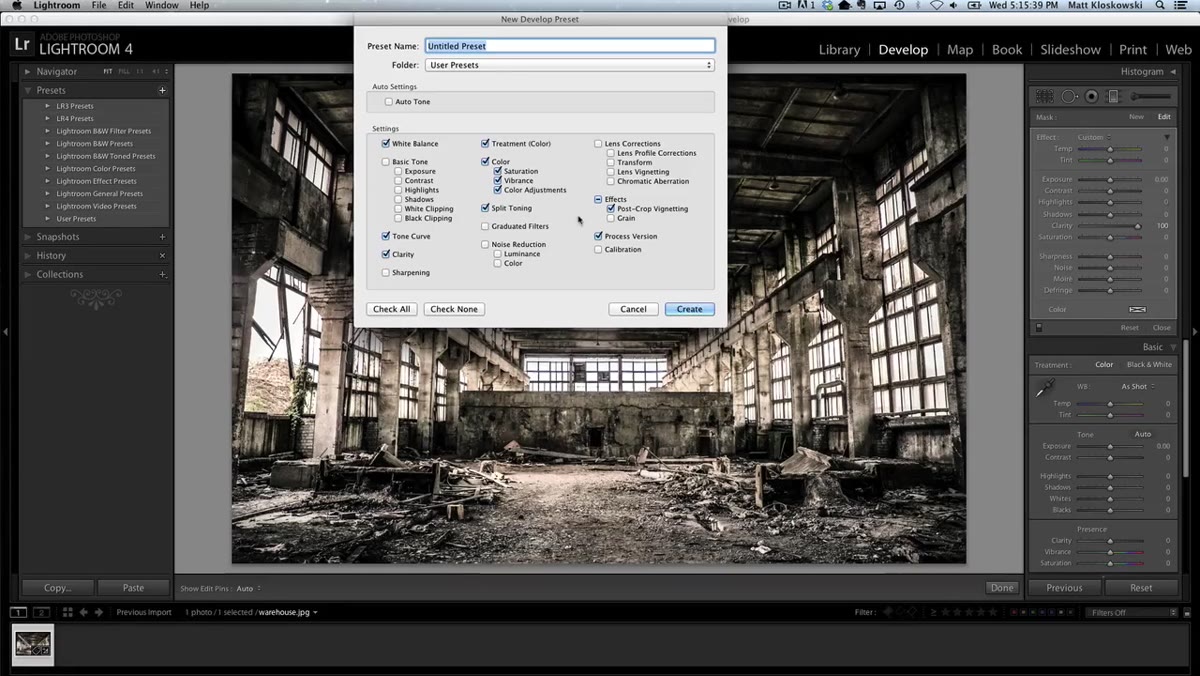The height and width of the screenshot is (676, 1200).
Task: Toggle the adjustment panel switch icon
Action: click(1039, 327)
